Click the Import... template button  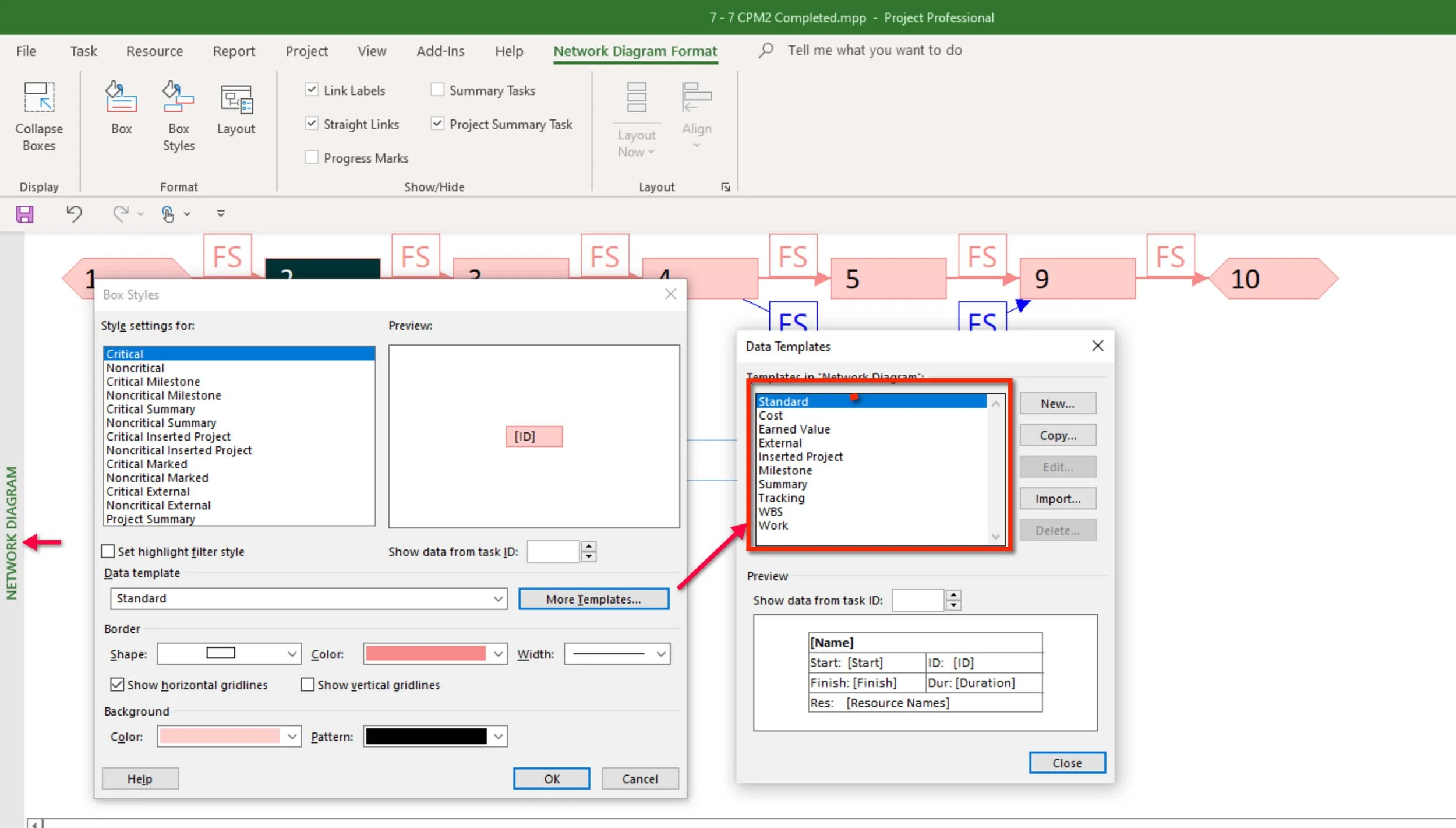click(x=1058, y=499)
